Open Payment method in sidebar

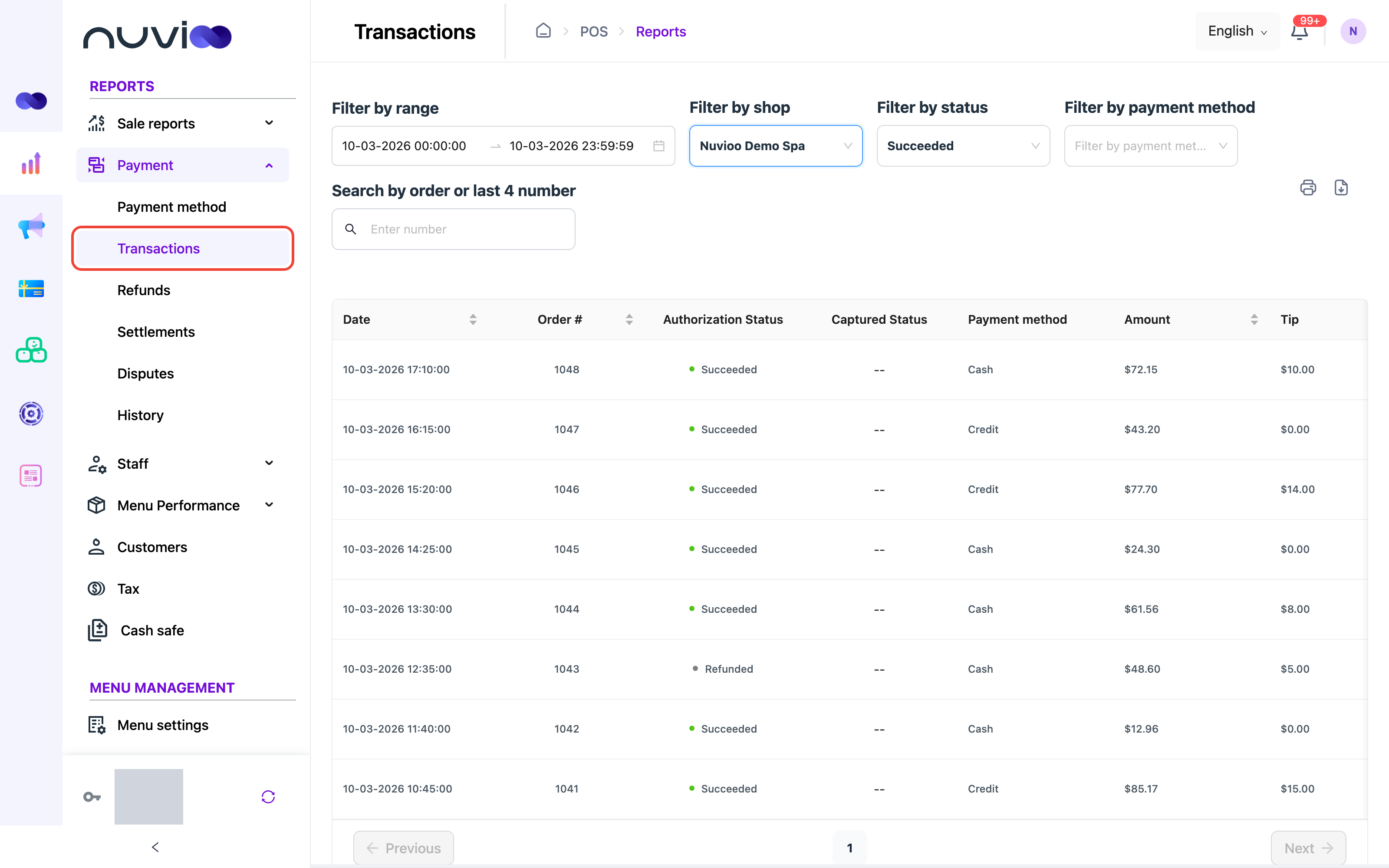(x=171, y=207)
